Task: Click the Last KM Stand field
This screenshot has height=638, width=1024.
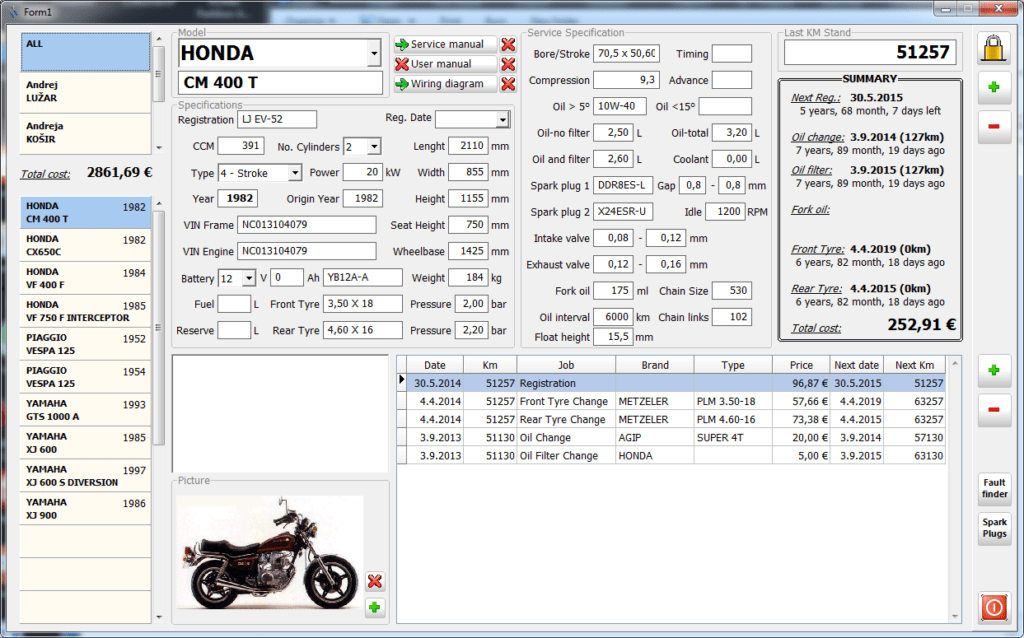Action: (x=870, y=52)
